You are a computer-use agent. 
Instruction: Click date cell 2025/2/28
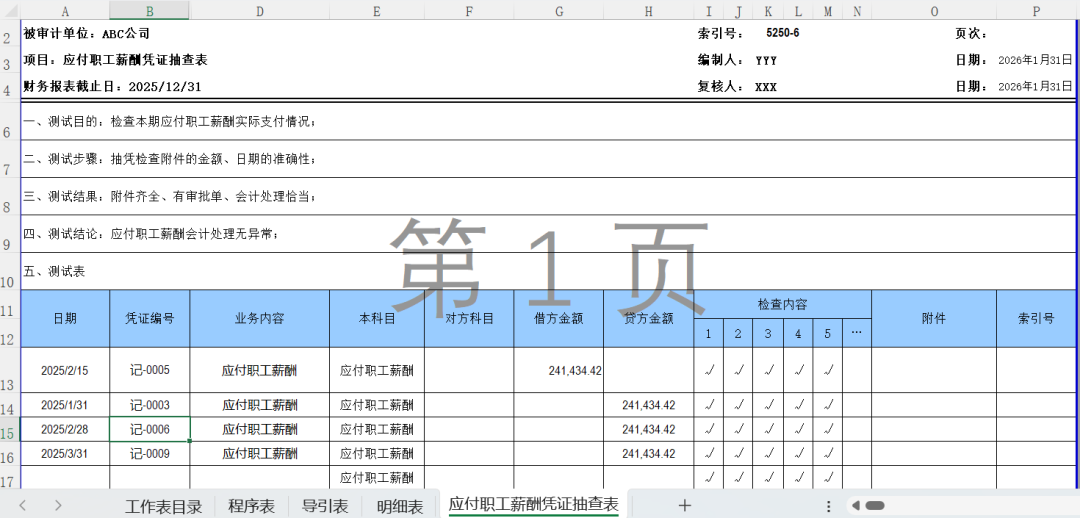pos(65,429)
